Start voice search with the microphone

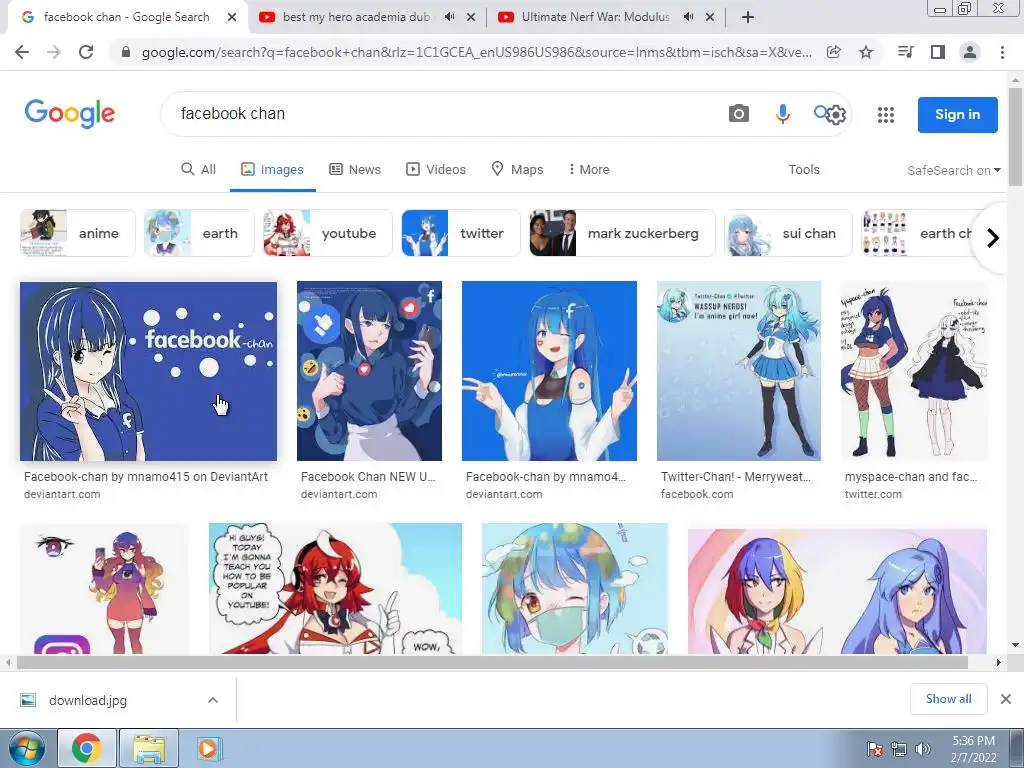click(782, 114)
